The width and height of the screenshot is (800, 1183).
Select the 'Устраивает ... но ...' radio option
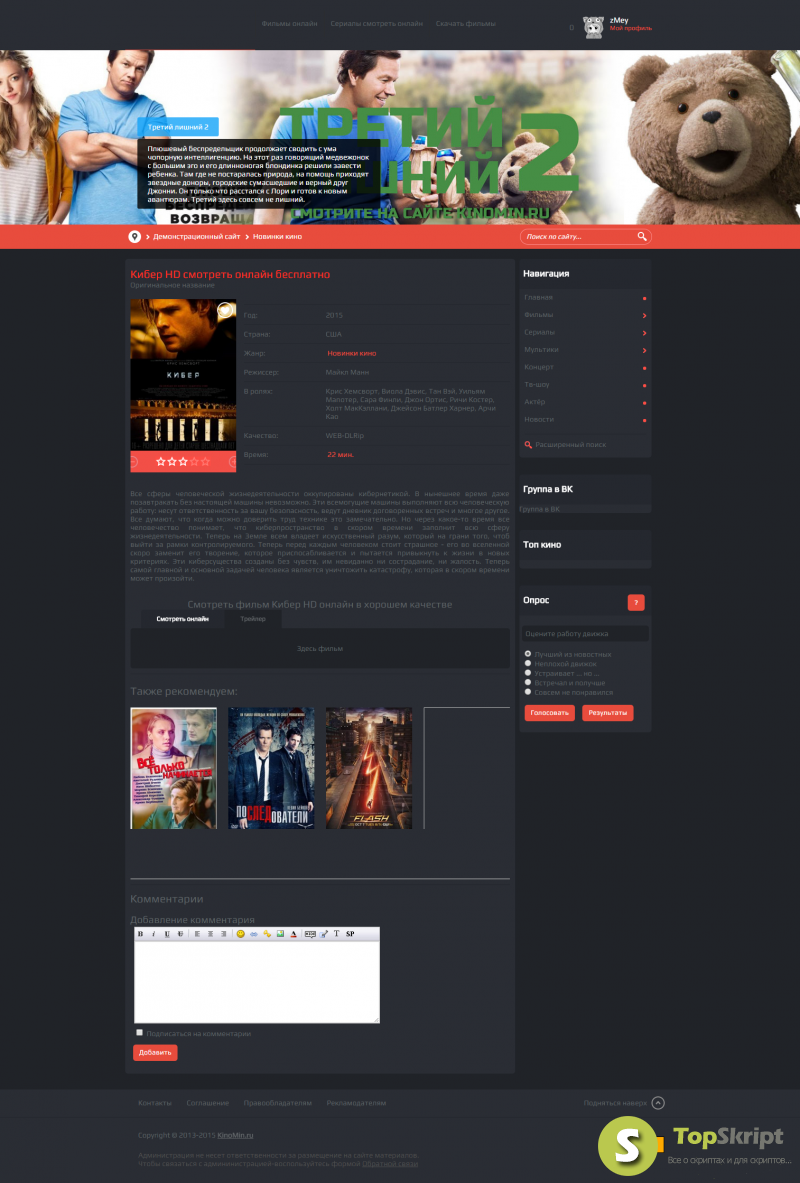tap(528, 673)
